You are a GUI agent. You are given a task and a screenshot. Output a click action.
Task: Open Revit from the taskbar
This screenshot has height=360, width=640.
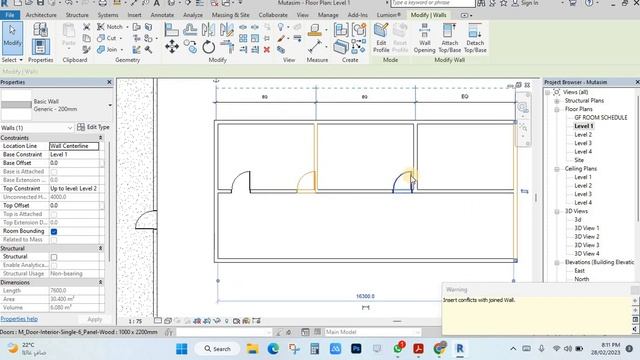tap(460, 349)
